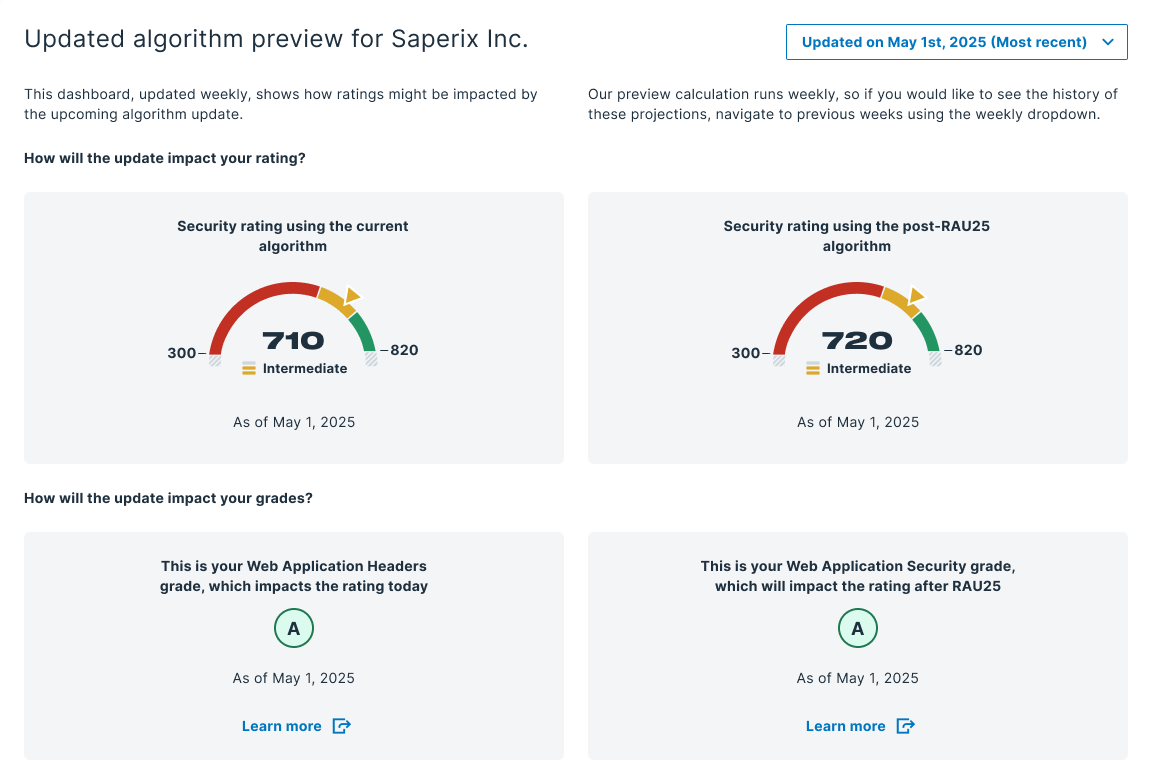
Task: Select the circled A Web Application Security grade badge
Action: (x=857, y=628)
